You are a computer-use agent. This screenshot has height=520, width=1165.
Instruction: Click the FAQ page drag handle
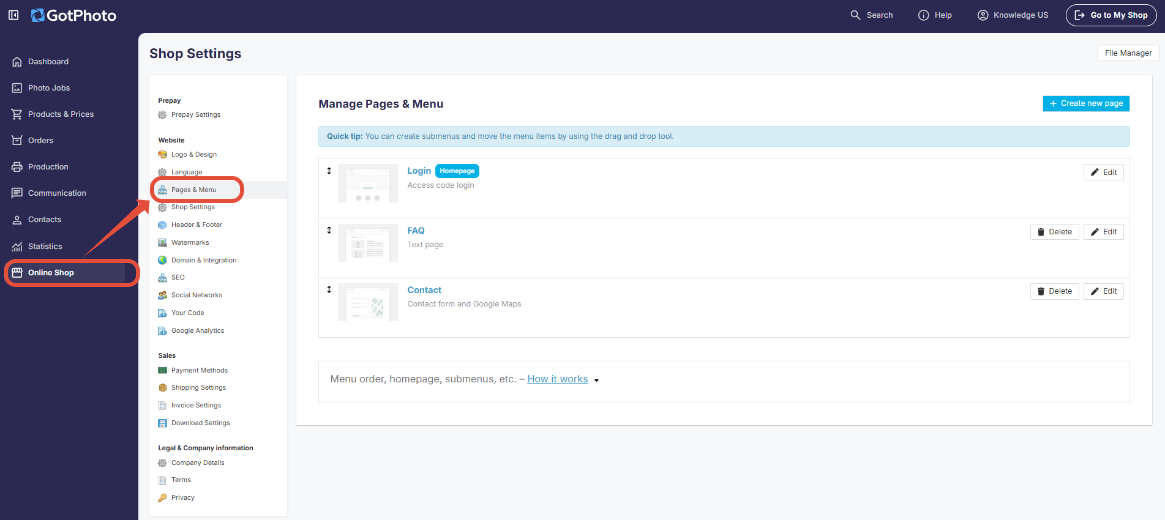328,230
